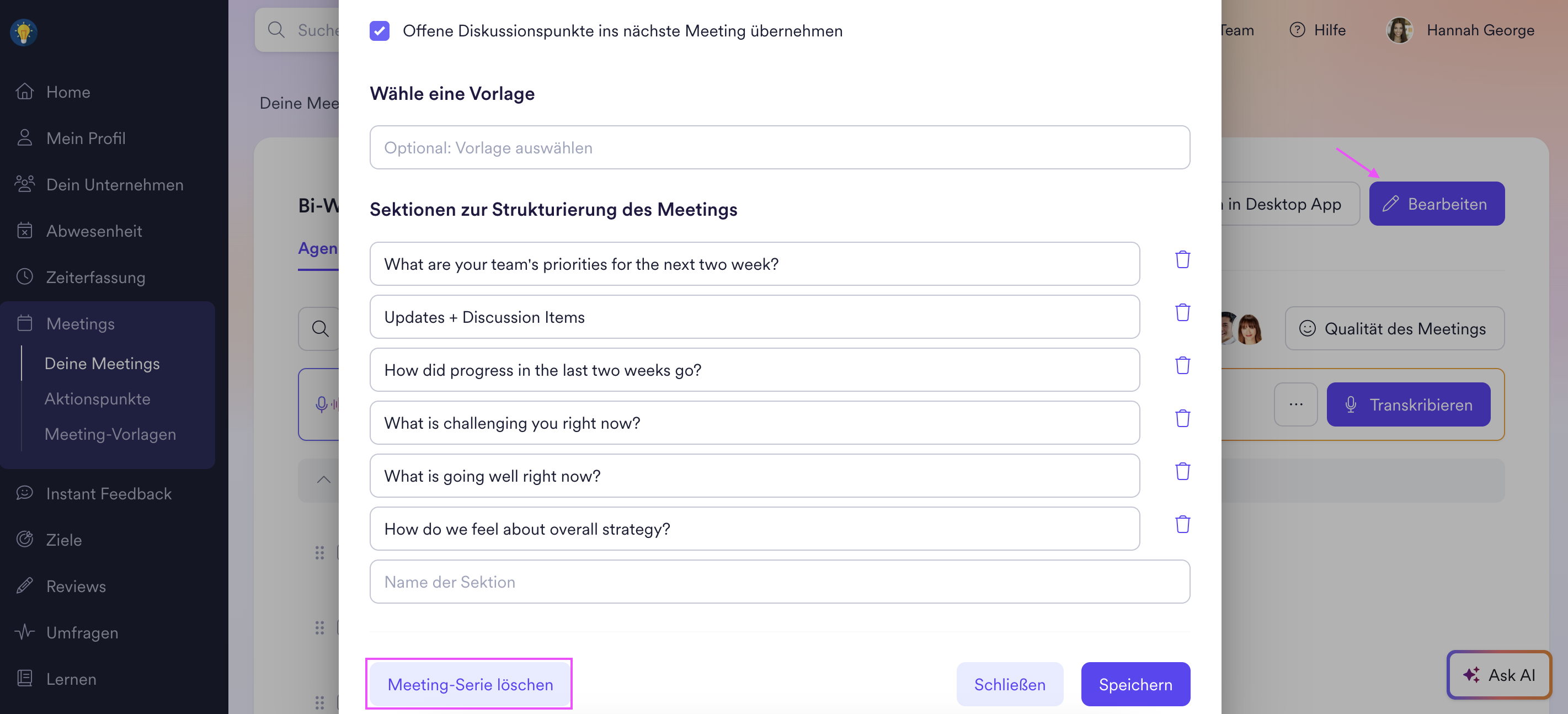The height and width of the screenshot is (714, 1568).
Task: Click the Speichern button
Action: [x=1134, y=684]
